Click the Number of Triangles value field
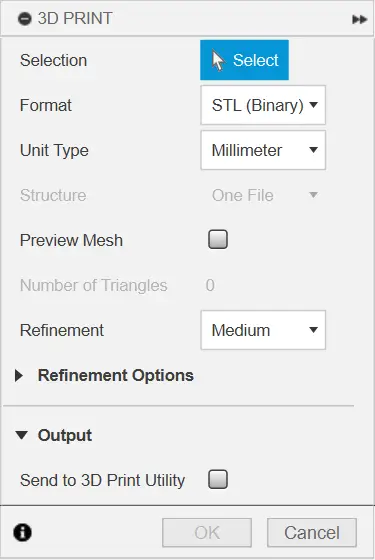 pyautogui.click(x=210, y=285)
